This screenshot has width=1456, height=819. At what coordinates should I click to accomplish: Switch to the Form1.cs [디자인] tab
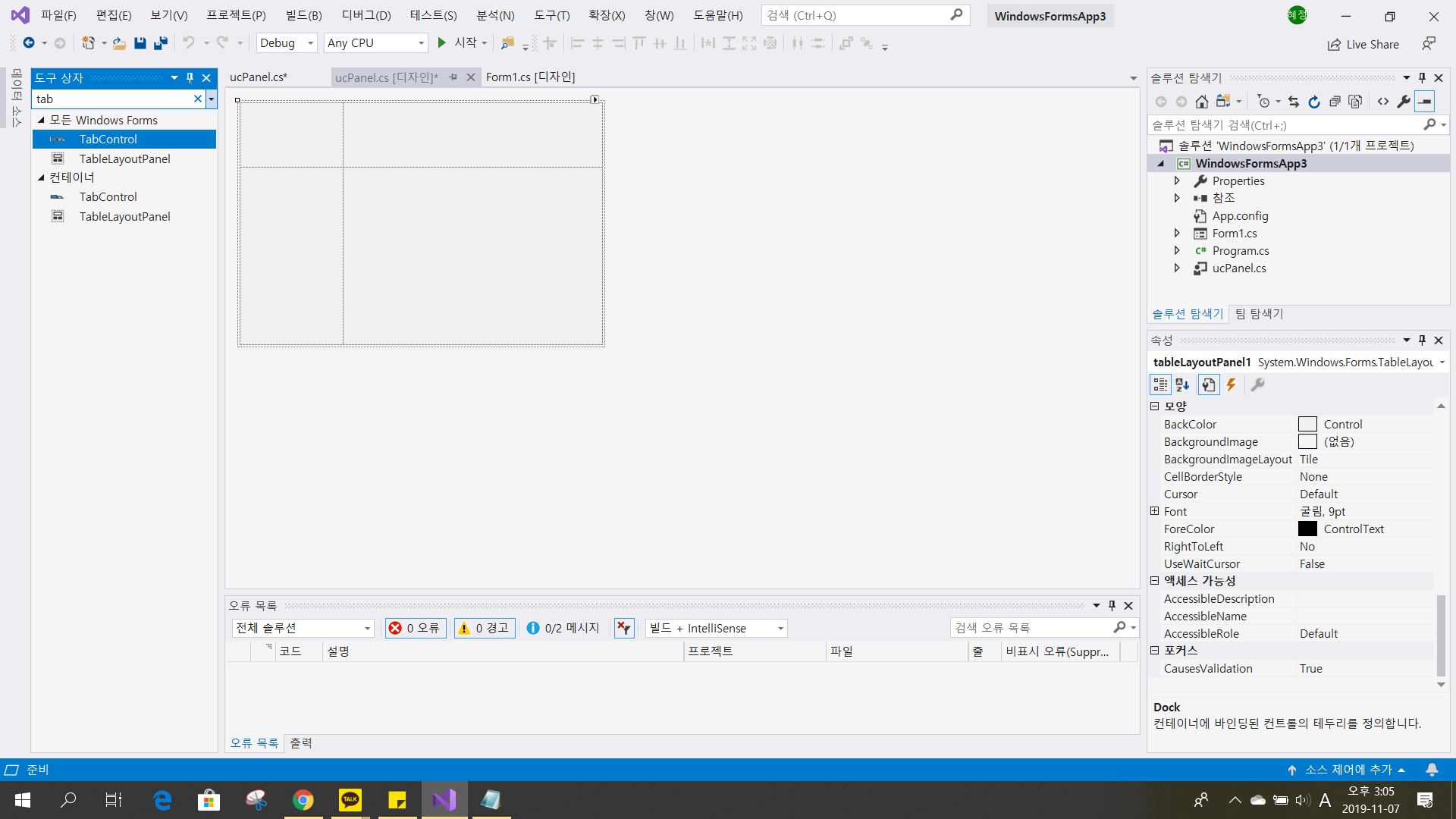530,77
